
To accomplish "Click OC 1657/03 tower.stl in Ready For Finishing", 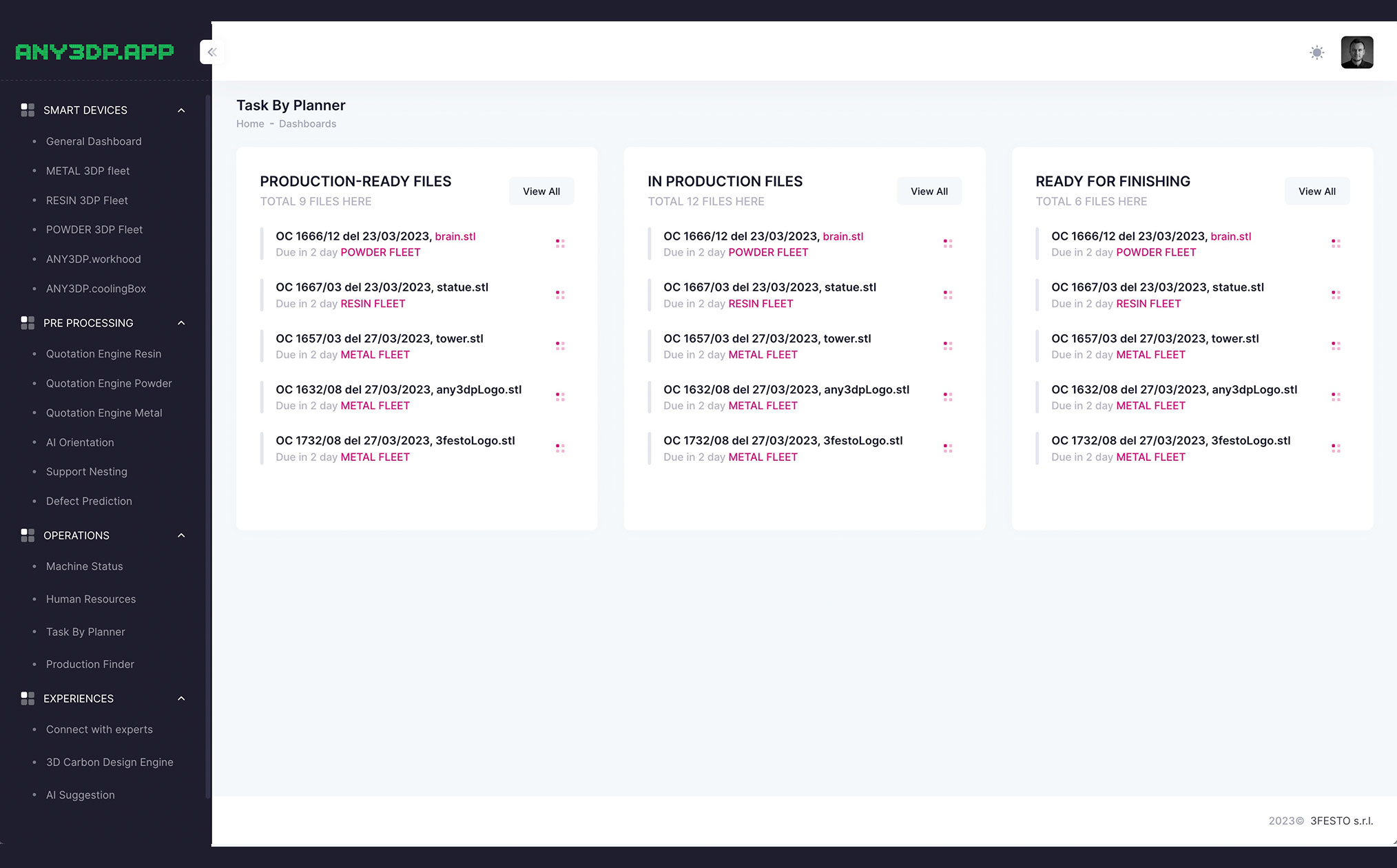I will [x=1155, y=339].
